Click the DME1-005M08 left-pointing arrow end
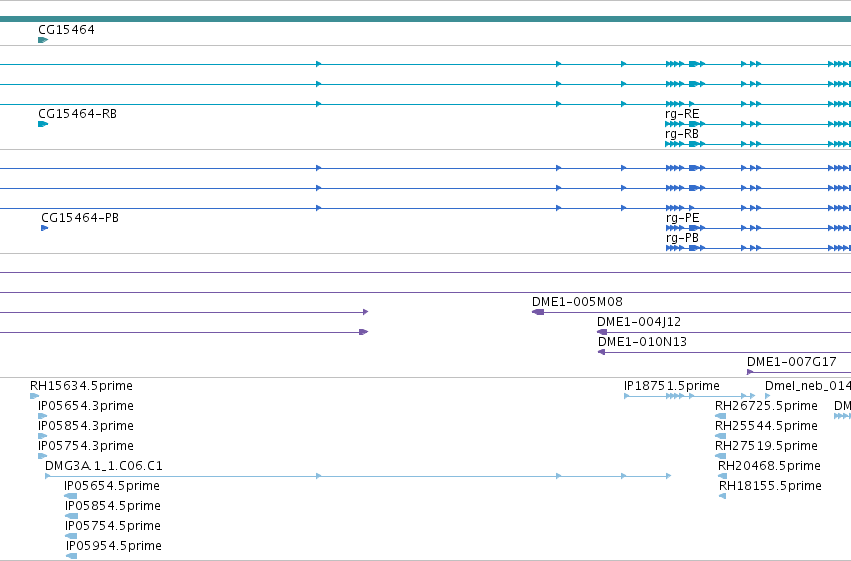 click(538, 312)
